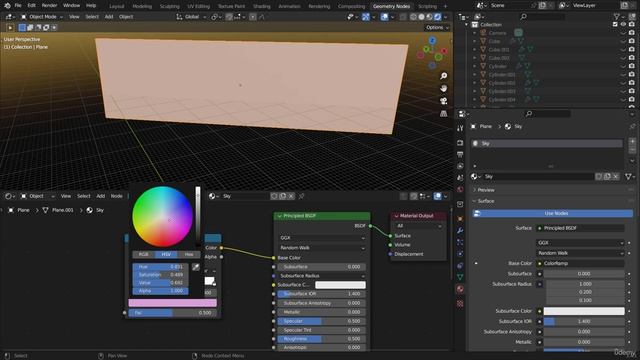Click the outliner search field
The width and height of the screenshot is (640, 360).
pos(543,17)
